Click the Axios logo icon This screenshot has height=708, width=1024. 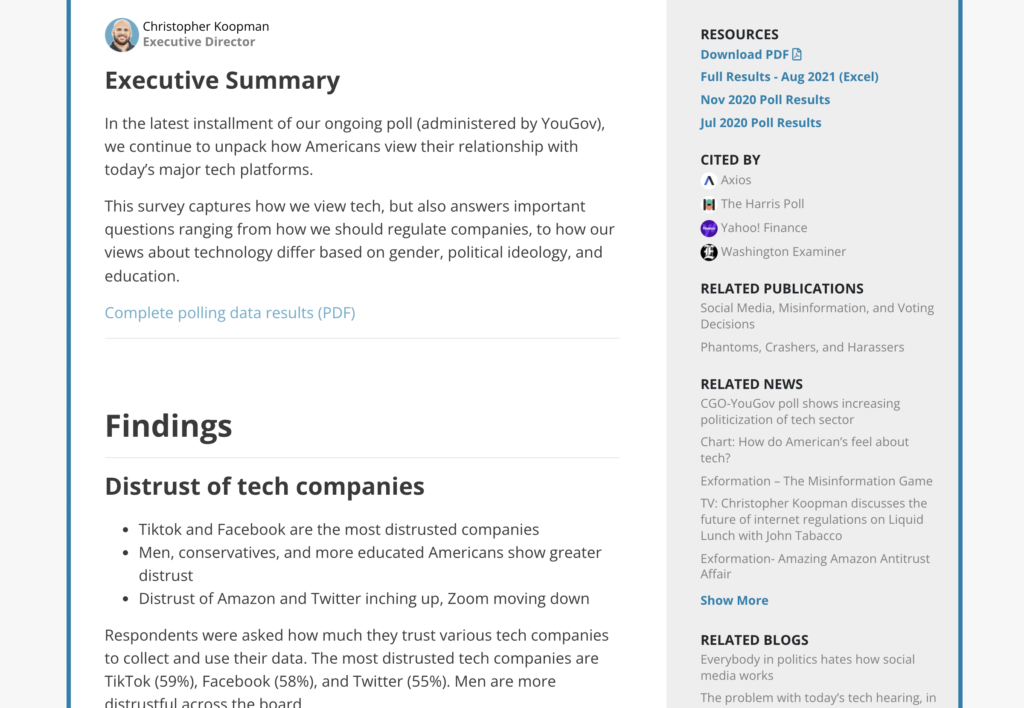click(709, 180)
